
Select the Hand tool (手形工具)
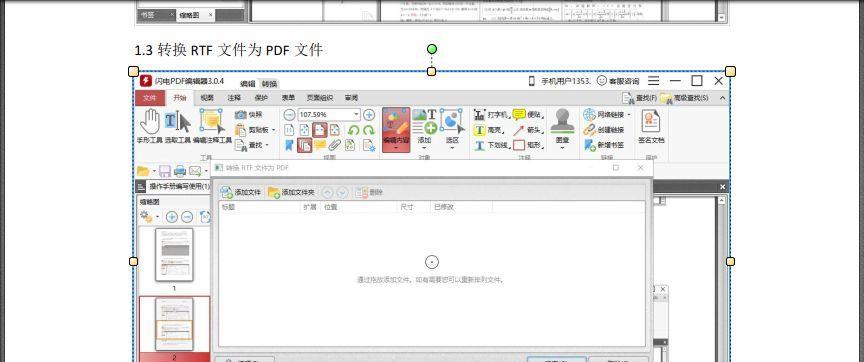(x=149, y=127)
